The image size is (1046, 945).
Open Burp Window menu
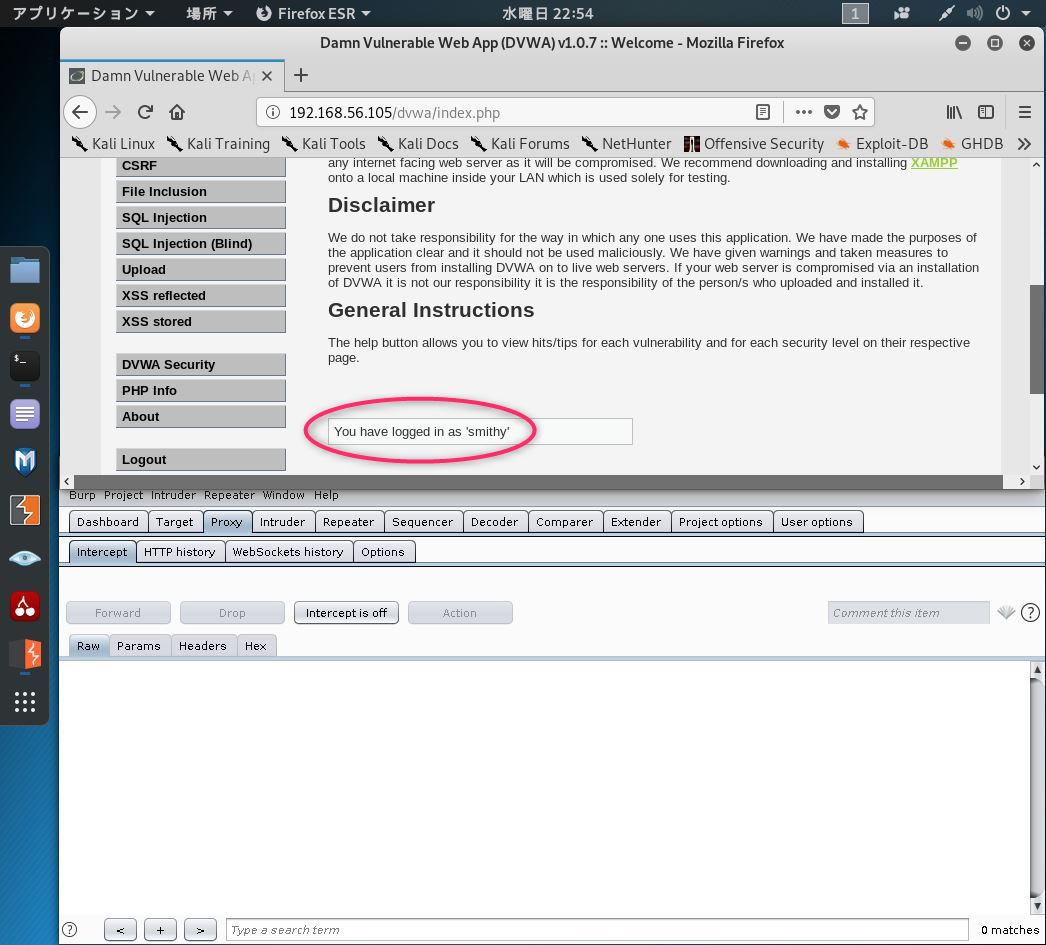(284, 496)
